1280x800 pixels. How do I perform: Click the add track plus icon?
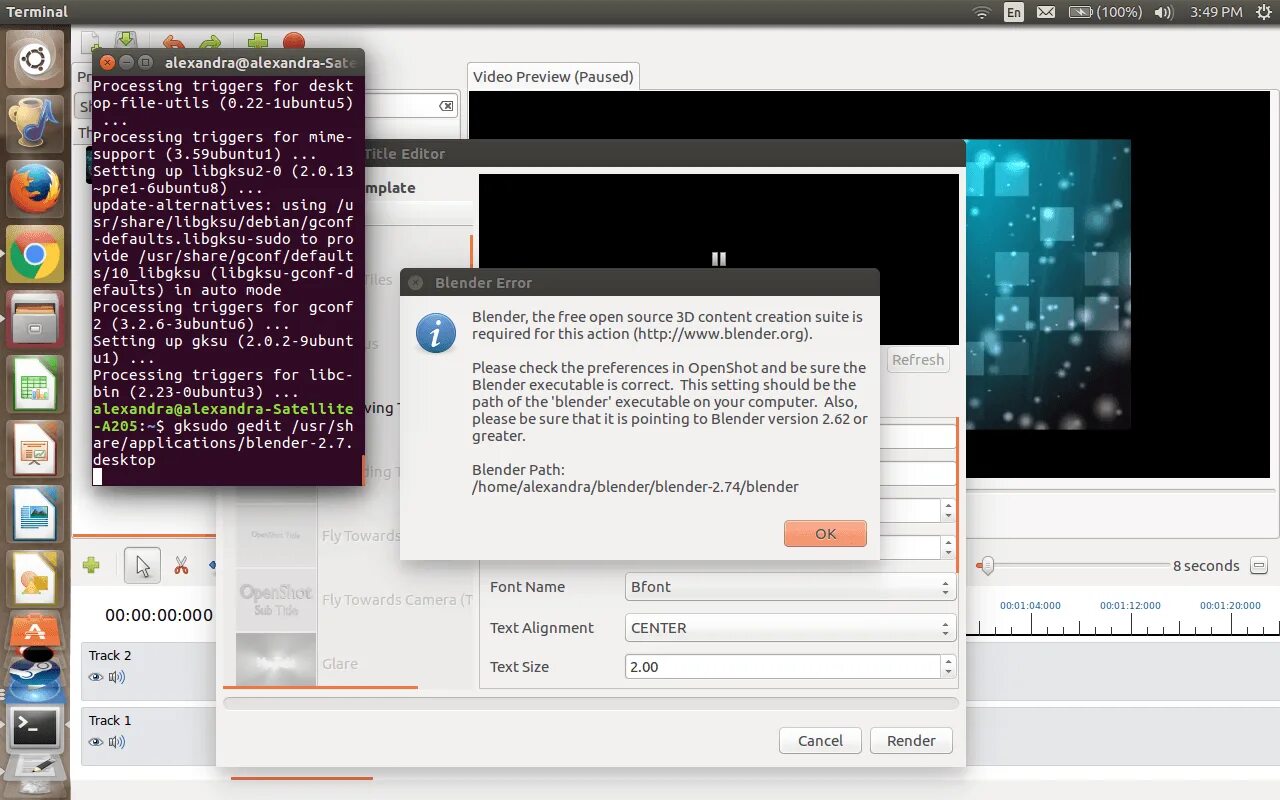(x=91, y=566)
